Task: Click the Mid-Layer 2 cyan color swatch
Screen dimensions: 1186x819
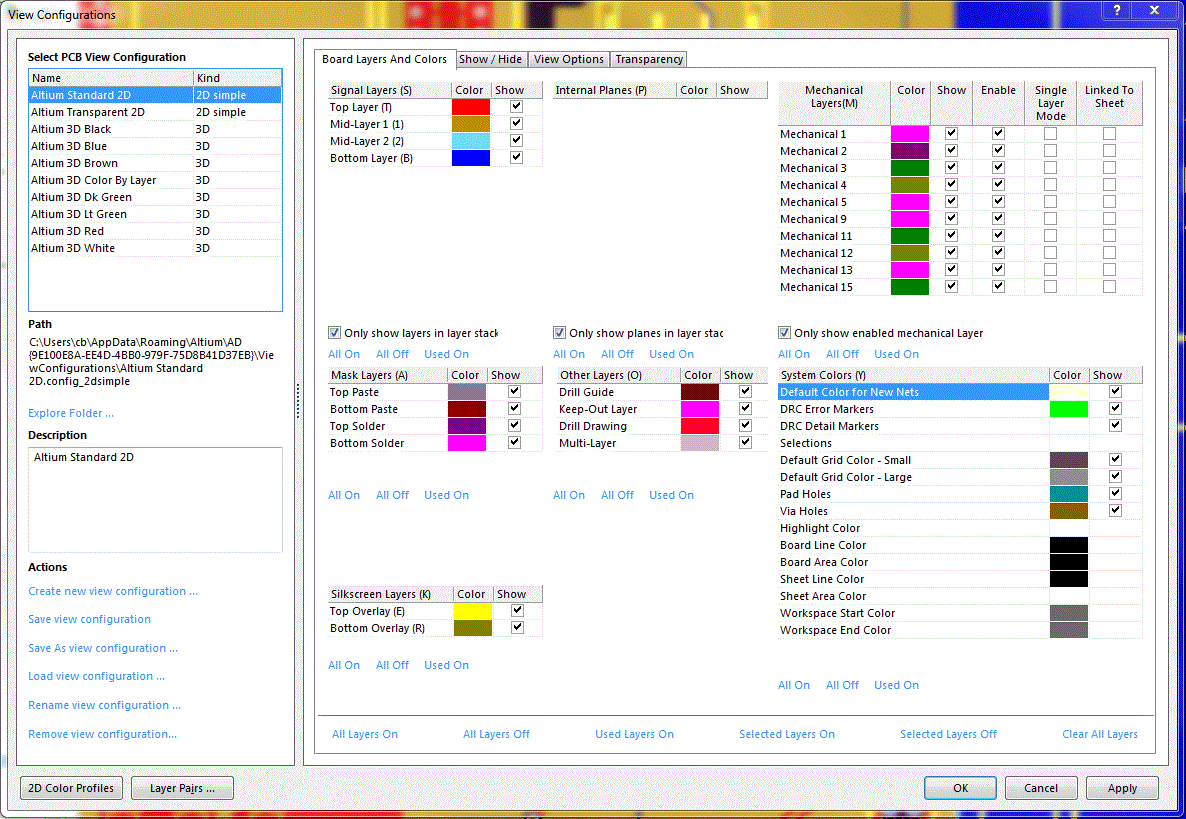Action: point(470,141)
